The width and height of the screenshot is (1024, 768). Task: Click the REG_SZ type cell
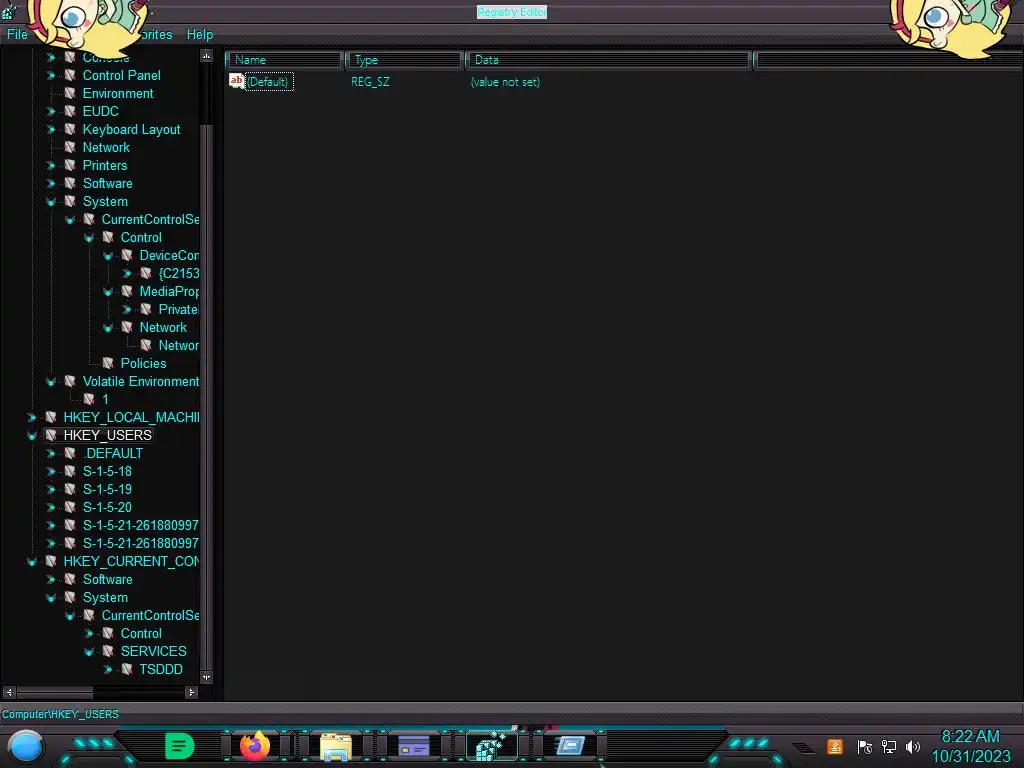click(370, 82)
